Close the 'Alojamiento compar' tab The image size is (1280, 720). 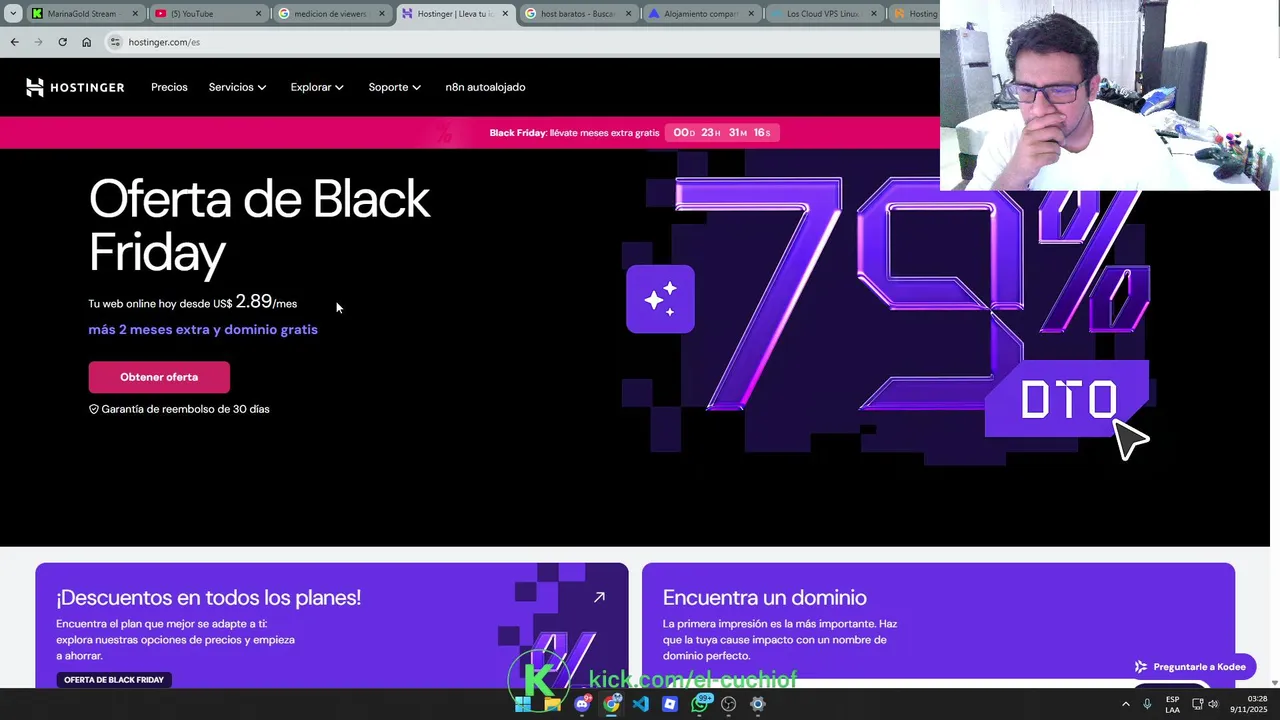point(751,14)
